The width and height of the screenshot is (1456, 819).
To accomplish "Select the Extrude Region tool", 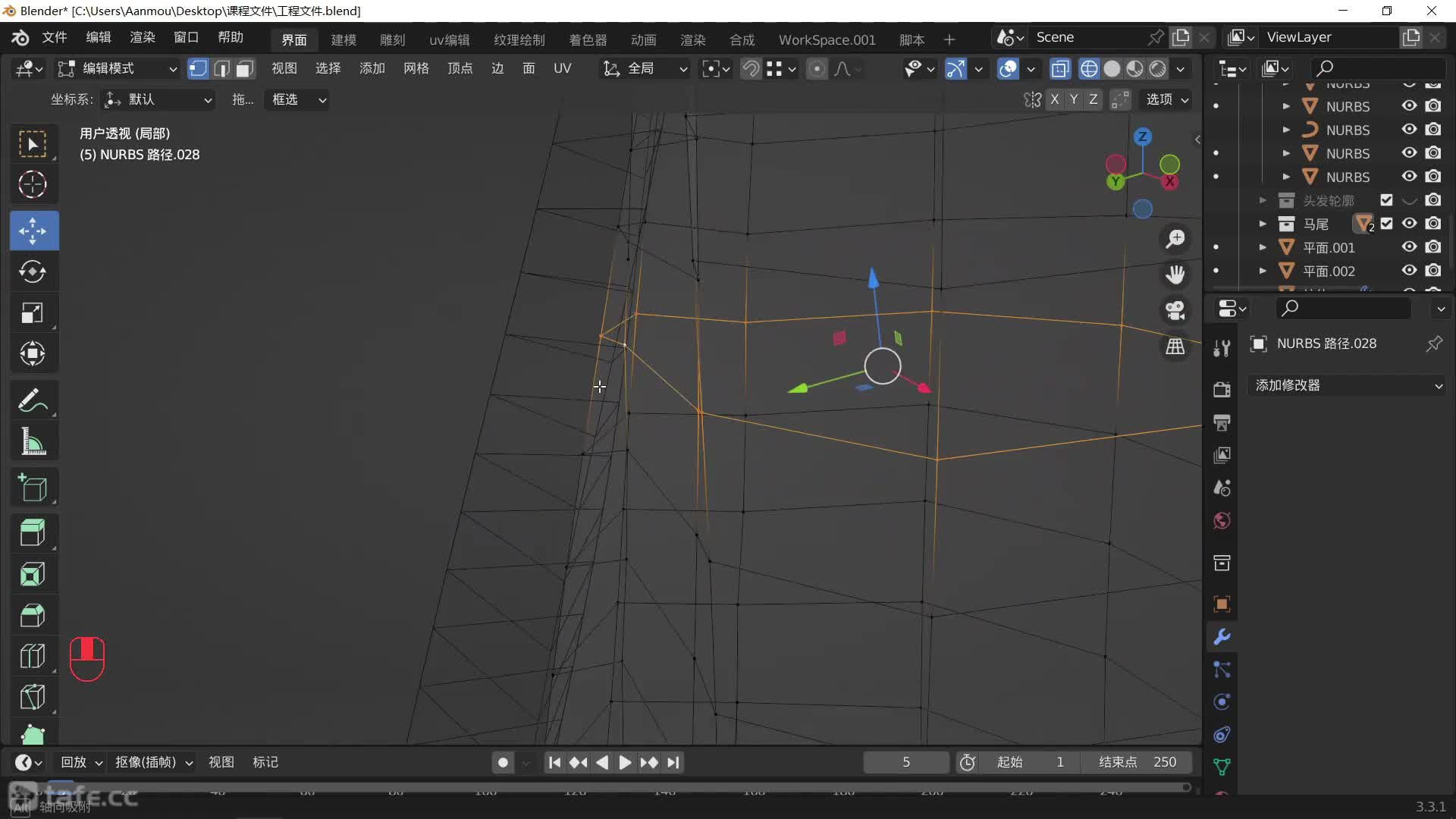I will 33,533.
